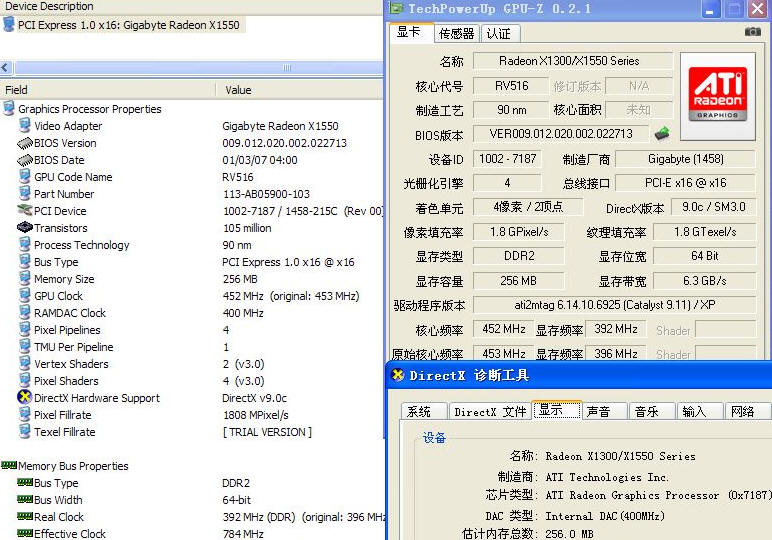The width and height of the screenshot is (772, 540).
Task: Click the ATI Radeon logo in GPU-Z
Action: pos(717,95)
